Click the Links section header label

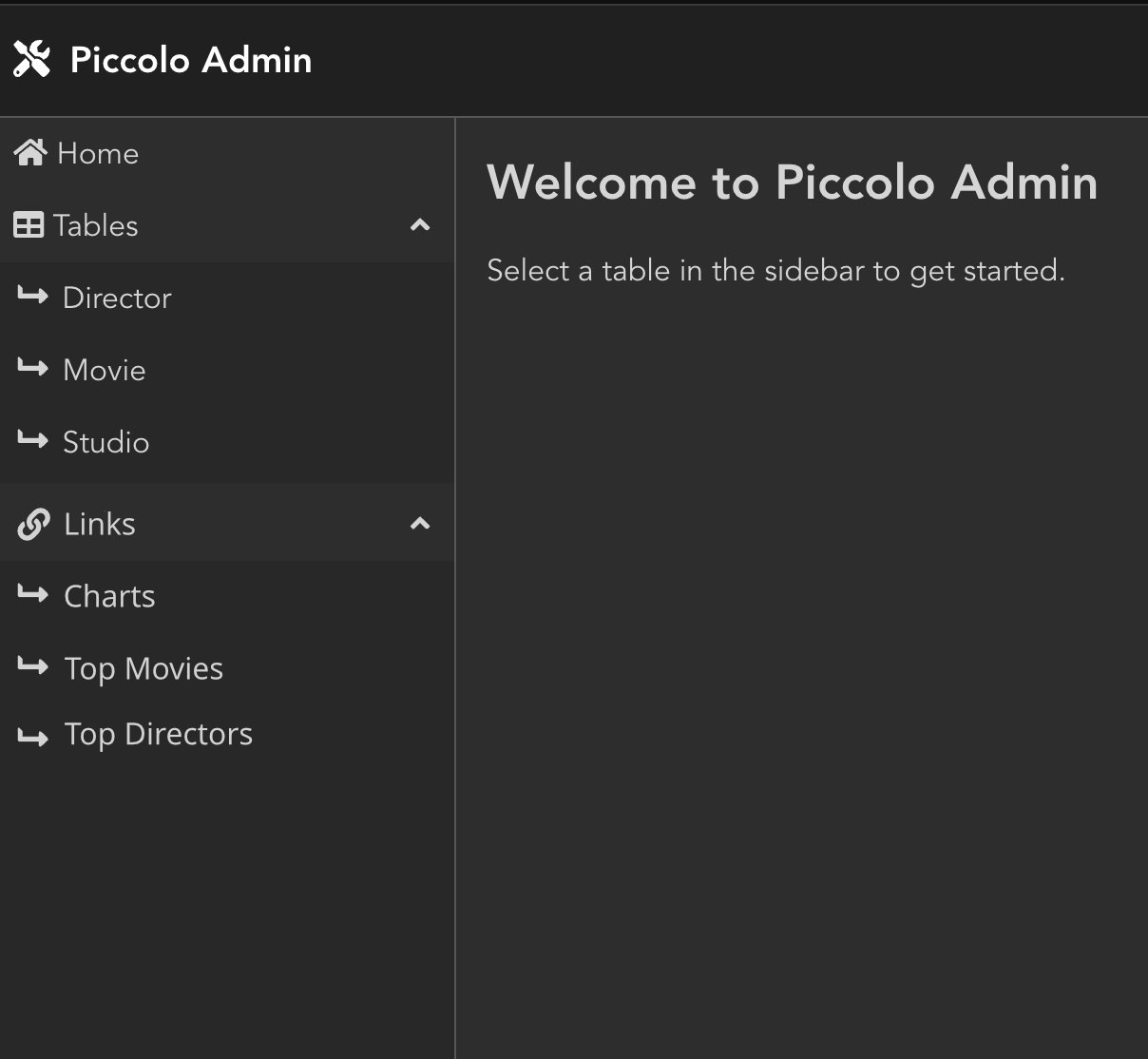point(100,524)
